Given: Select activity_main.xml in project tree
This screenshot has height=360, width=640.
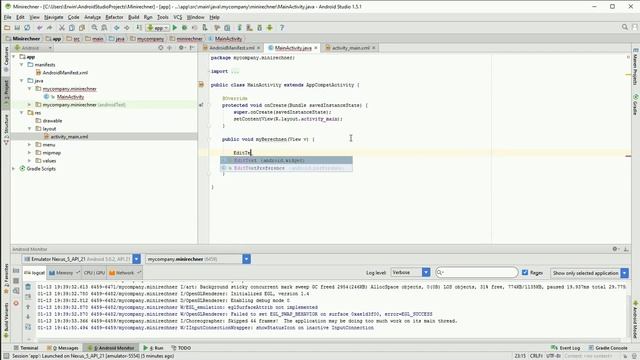Looking at the screenshot, I should point(69,137).
